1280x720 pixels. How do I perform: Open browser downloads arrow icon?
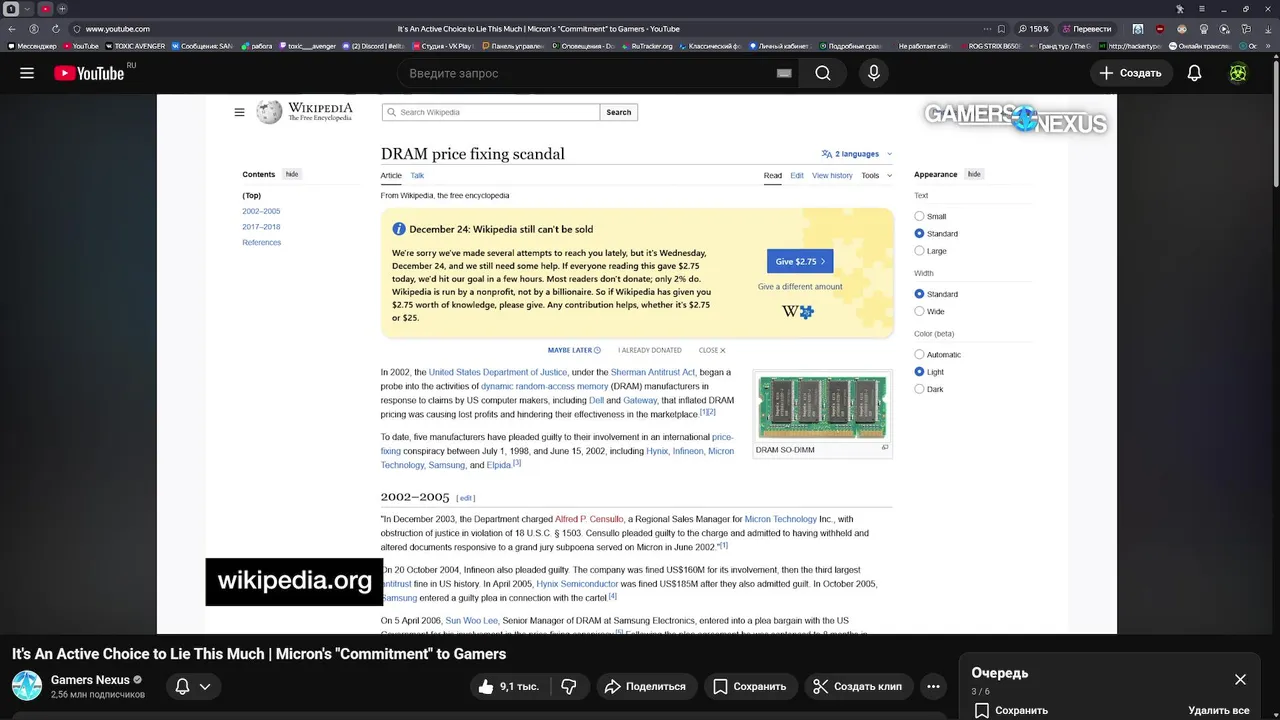[x=1266, y=29]
